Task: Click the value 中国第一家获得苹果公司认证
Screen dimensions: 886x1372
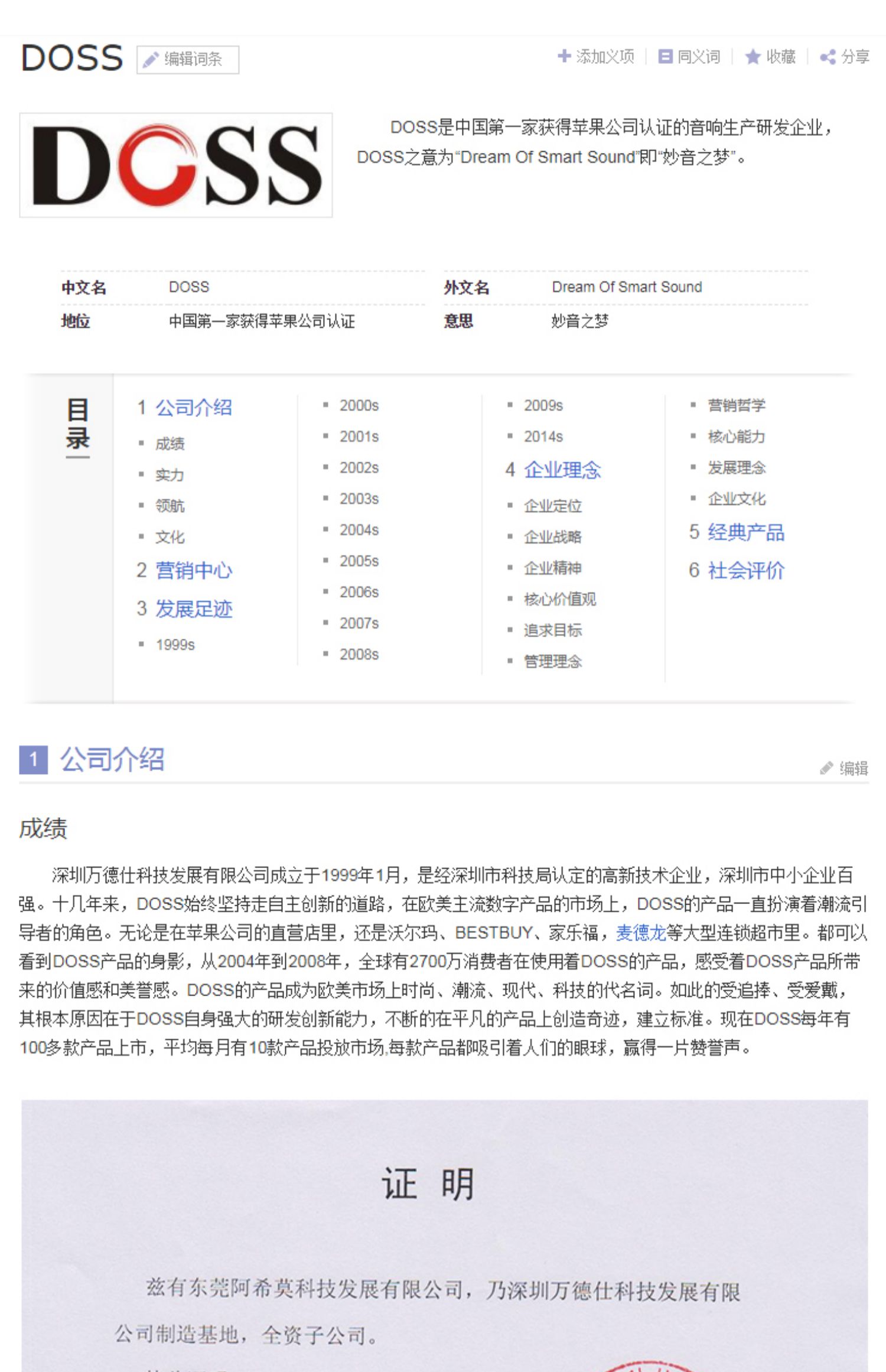Action: [262, 321]
